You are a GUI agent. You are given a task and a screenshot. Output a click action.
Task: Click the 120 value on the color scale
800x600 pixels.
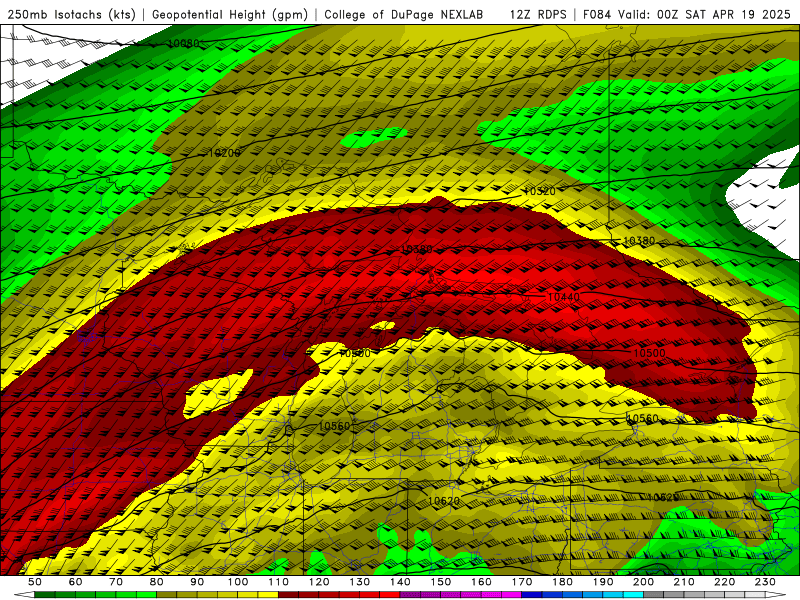pyautogui.click(x=319, y=582)
